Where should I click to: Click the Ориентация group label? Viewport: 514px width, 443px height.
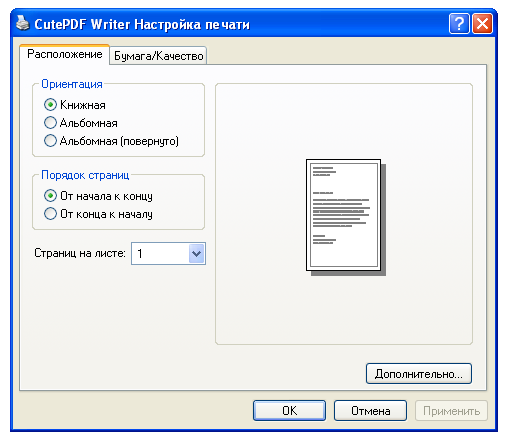click(72, 84)
